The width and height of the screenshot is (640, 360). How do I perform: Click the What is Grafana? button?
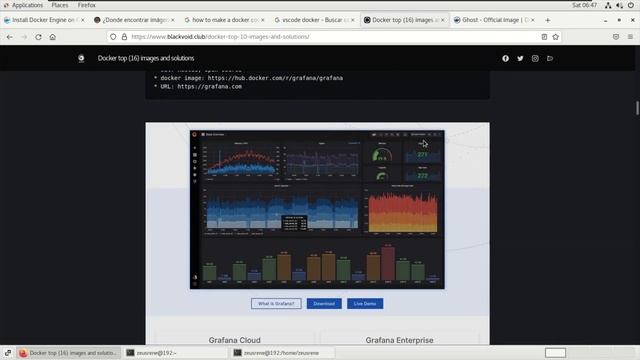[x=276, y=304]
